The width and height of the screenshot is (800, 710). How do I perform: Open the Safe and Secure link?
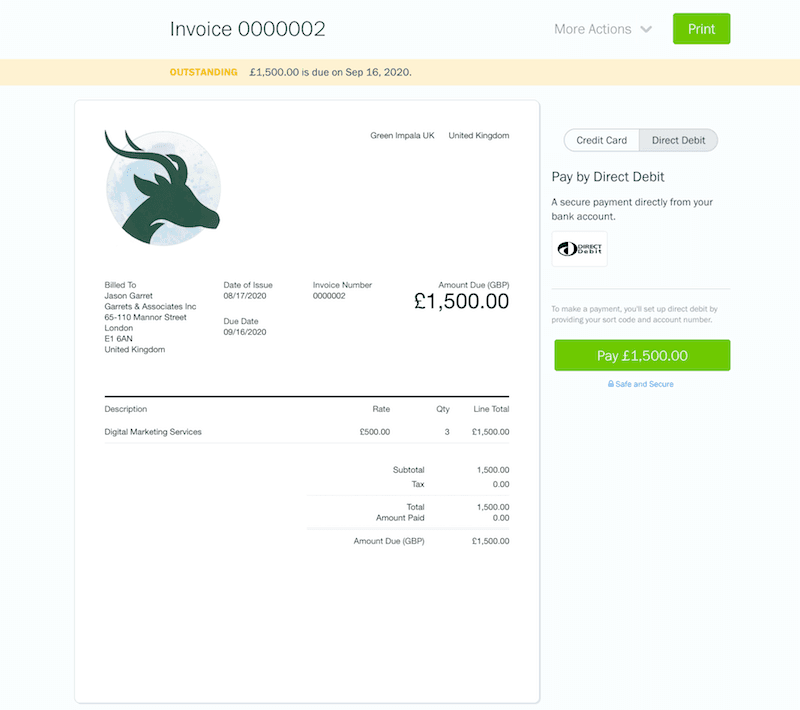[x=645, y=384]
